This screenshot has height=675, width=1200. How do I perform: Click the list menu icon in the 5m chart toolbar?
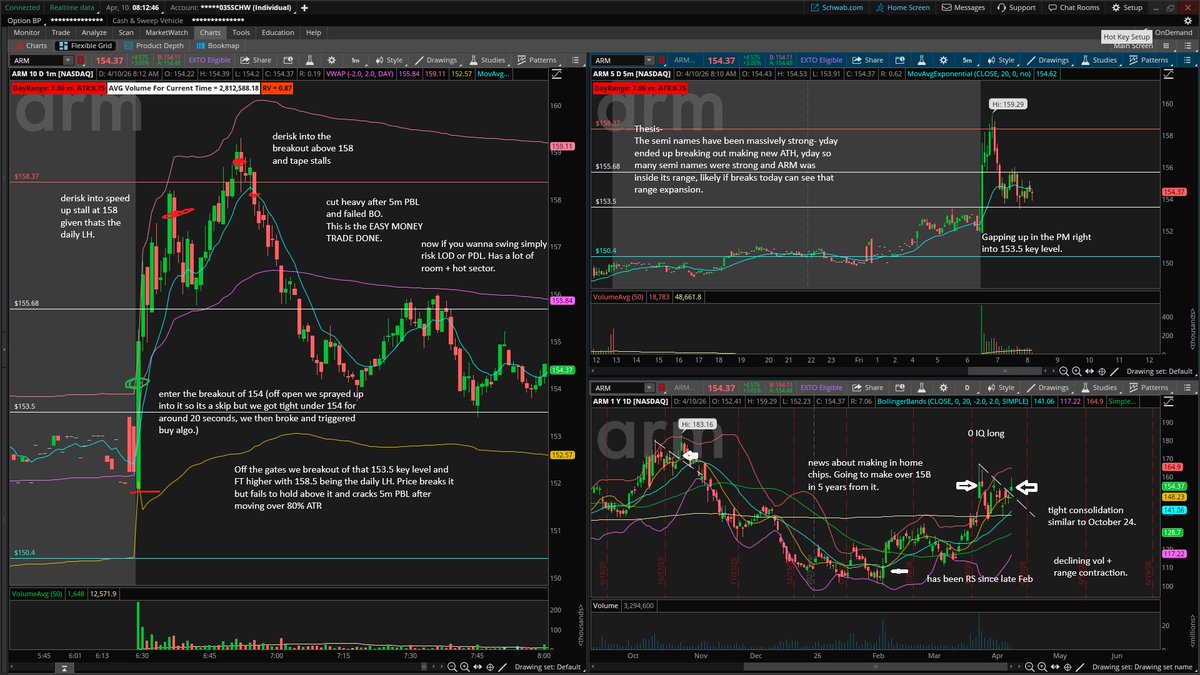(1187, 60)
